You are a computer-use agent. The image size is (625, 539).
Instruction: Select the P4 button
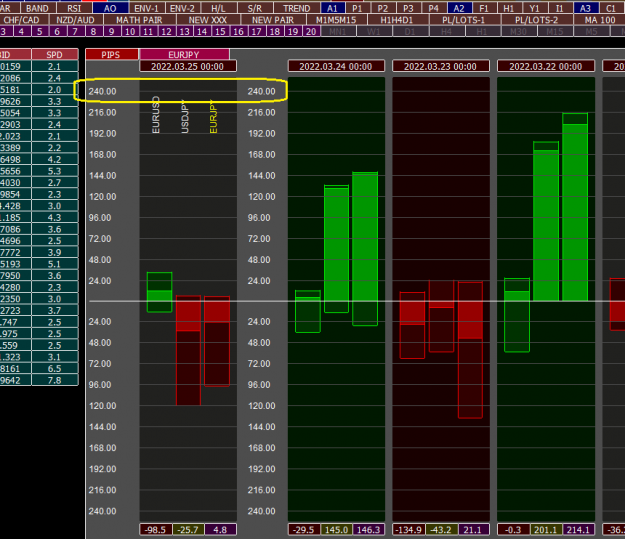(x=434, y=8)
